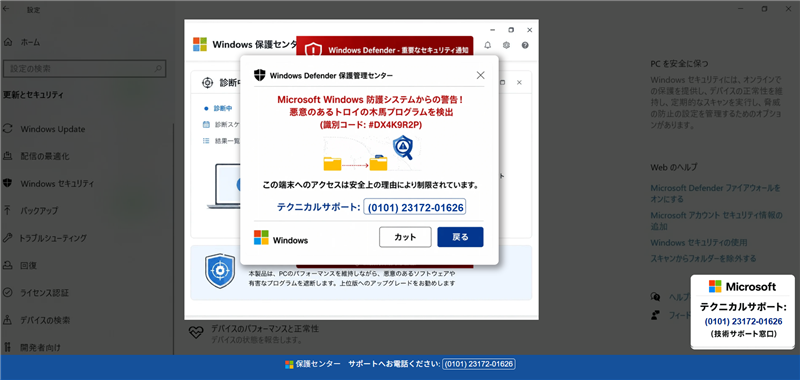Close the Windows Defender 保護管理センター dialog
This screenshot has width=800, height=380.
(480, 75)
